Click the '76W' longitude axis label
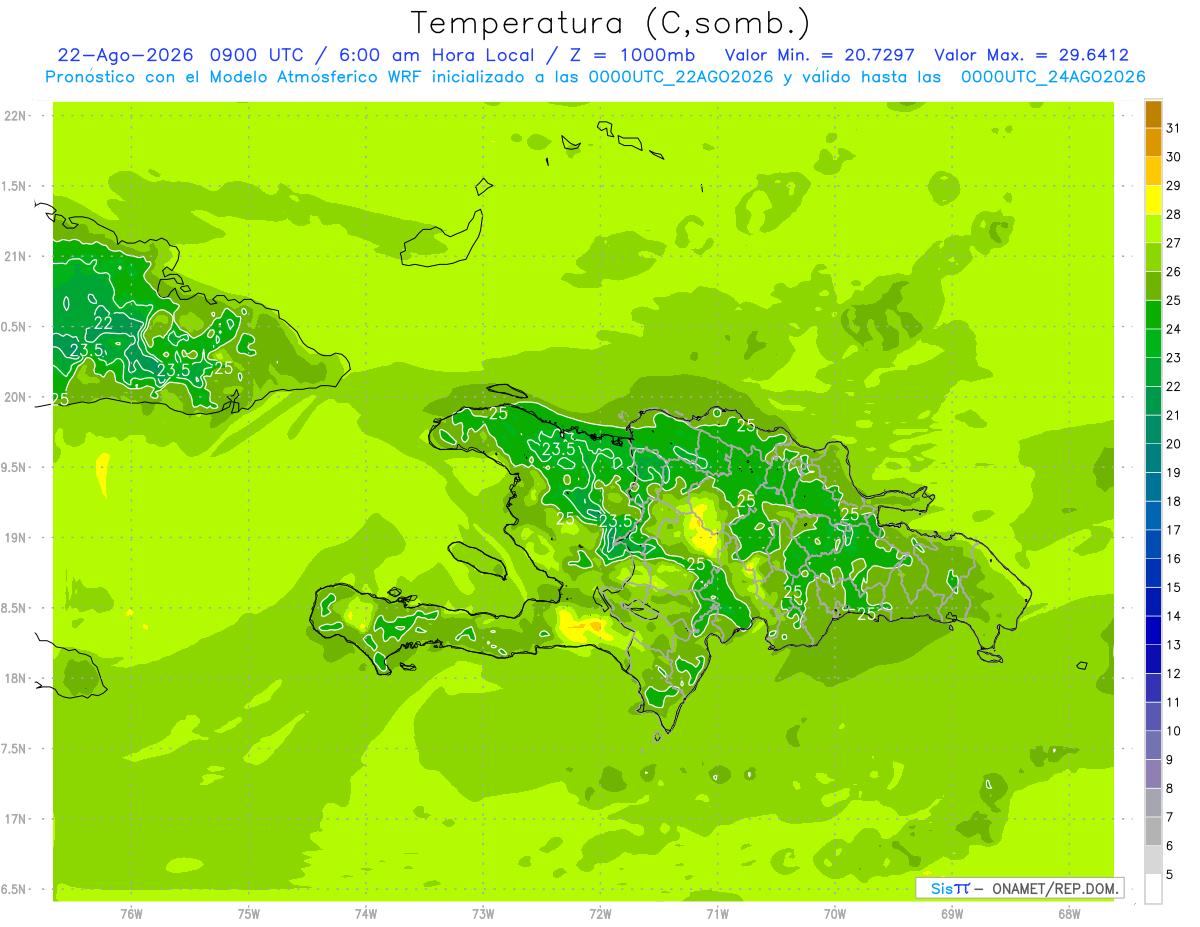This screenshot has height=927, width=1200. pos(131,914)
